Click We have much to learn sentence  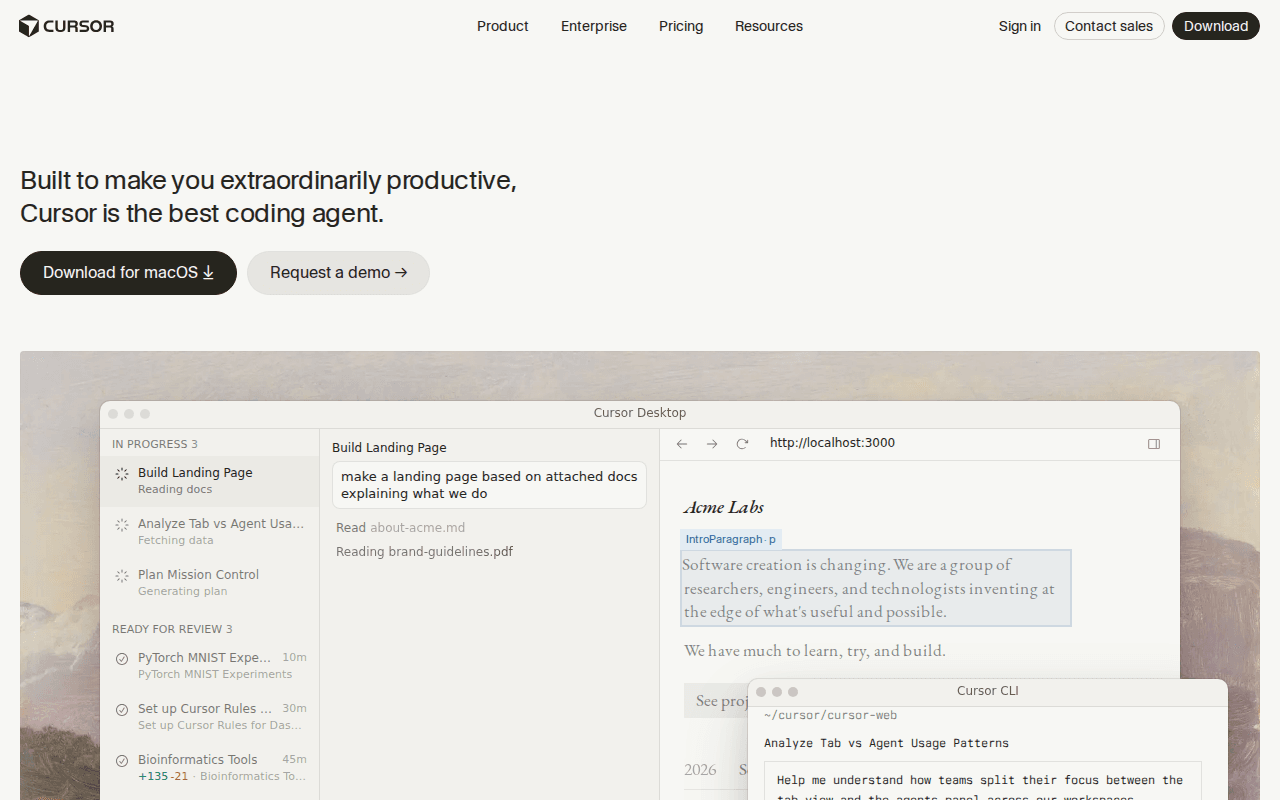click(815, 651)
